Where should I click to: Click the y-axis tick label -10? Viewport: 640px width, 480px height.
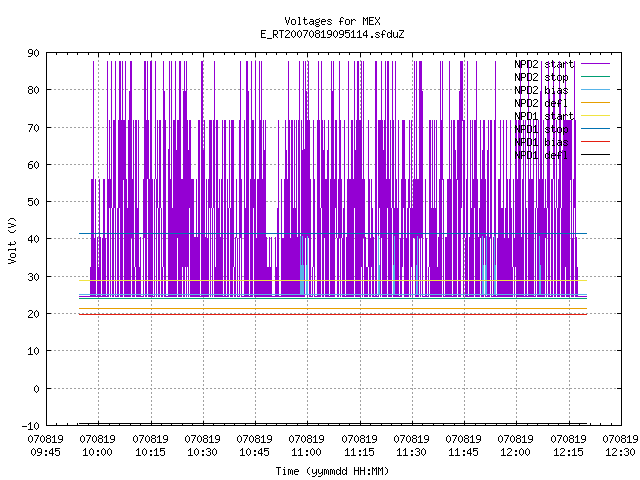31,426
